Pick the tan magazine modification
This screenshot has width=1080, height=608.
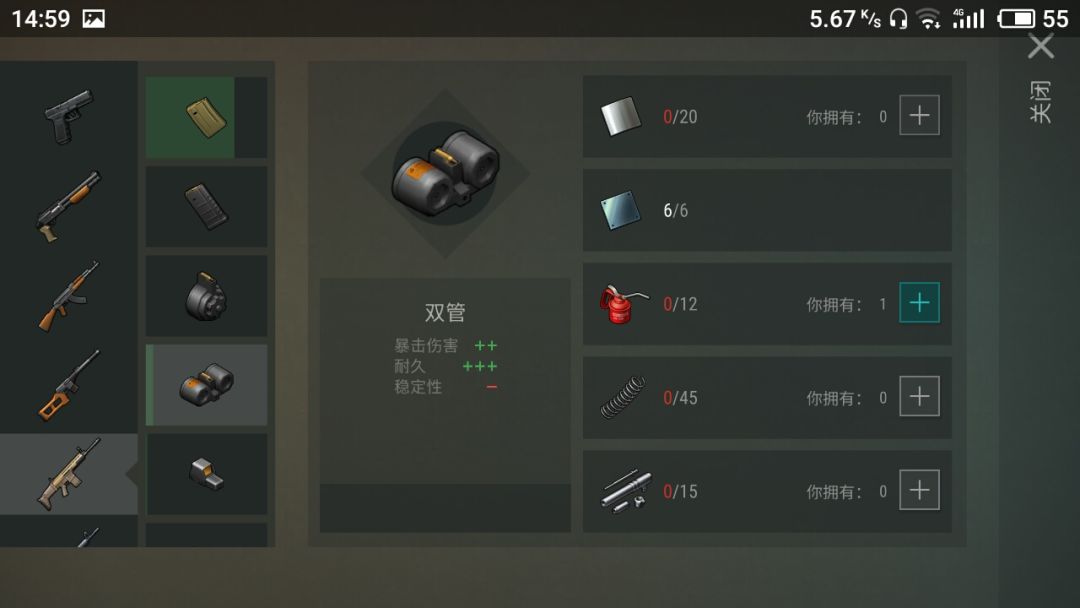pos(206,117)
